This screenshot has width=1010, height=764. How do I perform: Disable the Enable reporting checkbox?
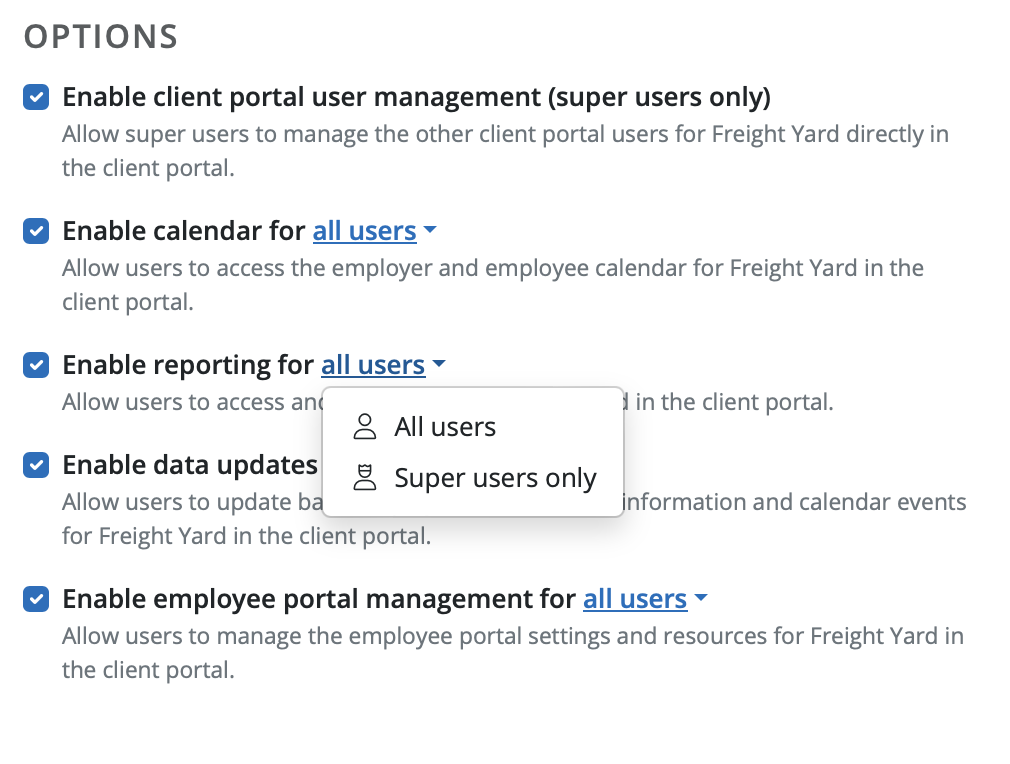pos(36,365)
